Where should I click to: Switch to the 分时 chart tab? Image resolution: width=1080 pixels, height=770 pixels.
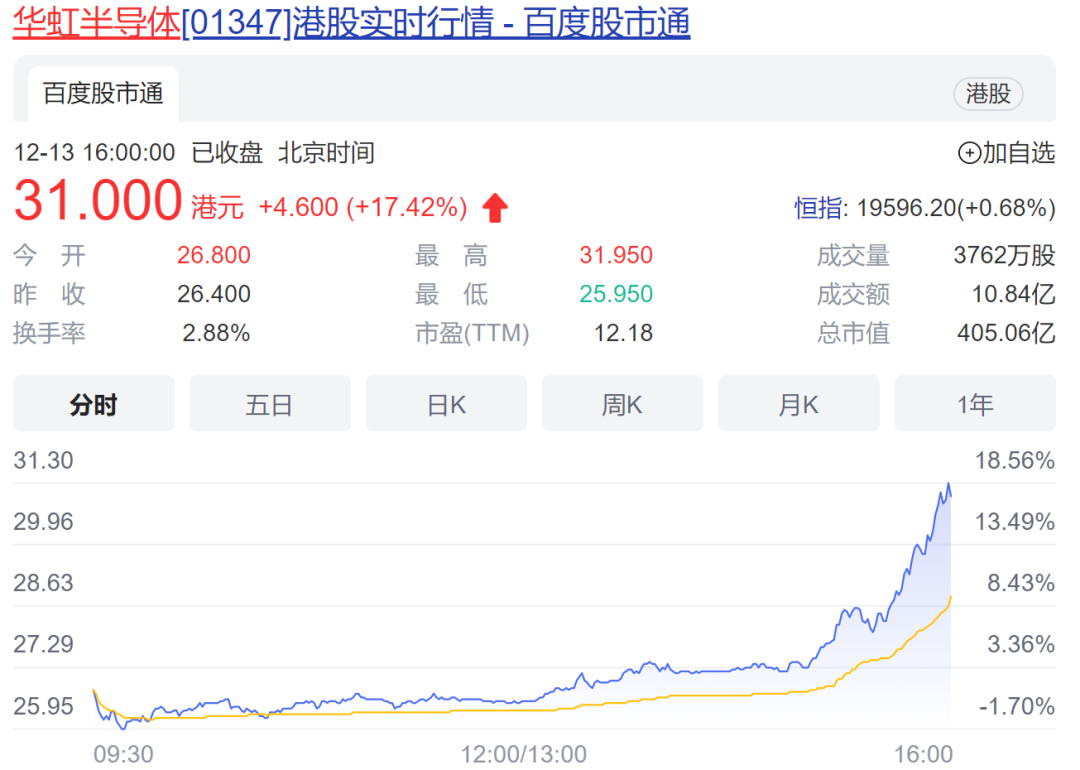coord(94,404)
